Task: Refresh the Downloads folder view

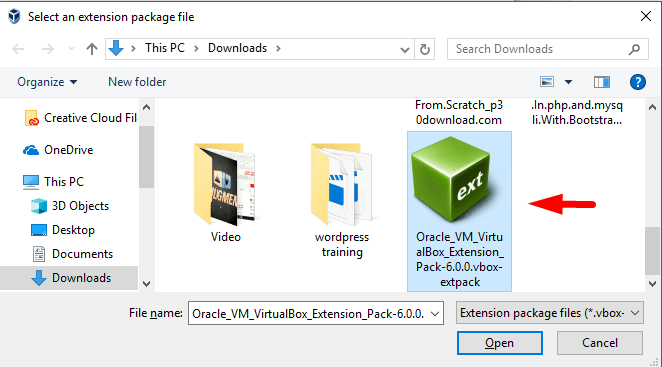Action: [x=425, y=49]
